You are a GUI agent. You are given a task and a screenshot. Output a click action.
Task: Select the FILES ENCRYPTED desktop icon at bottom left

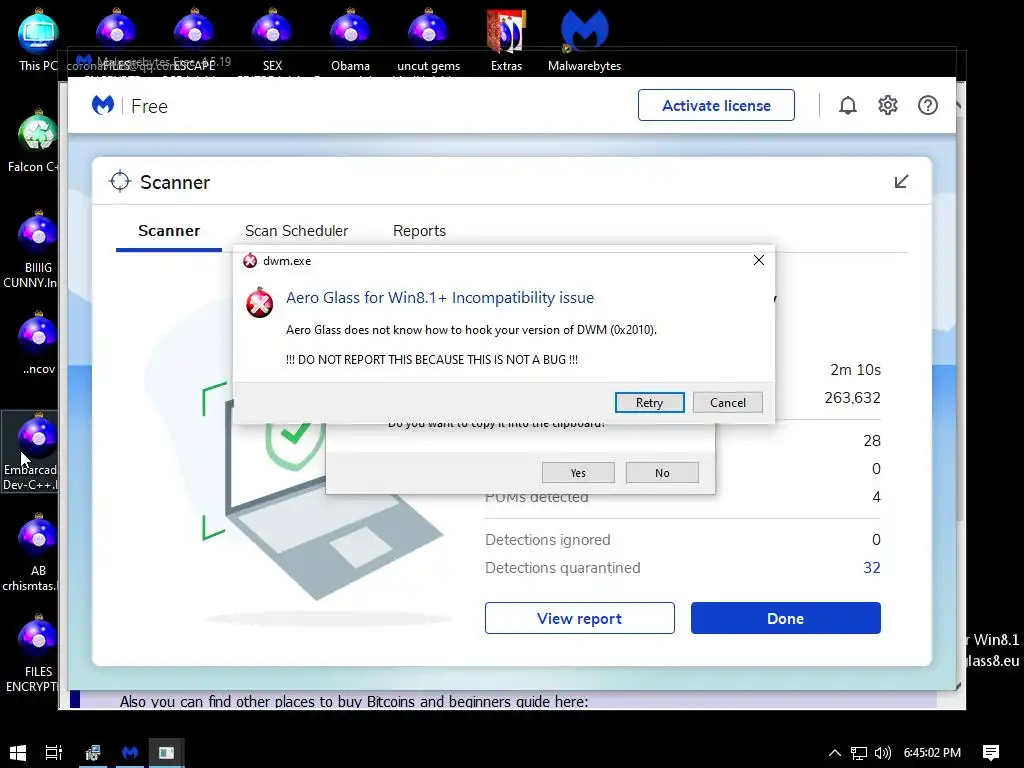pyautogui.click(x=33, y=653)
